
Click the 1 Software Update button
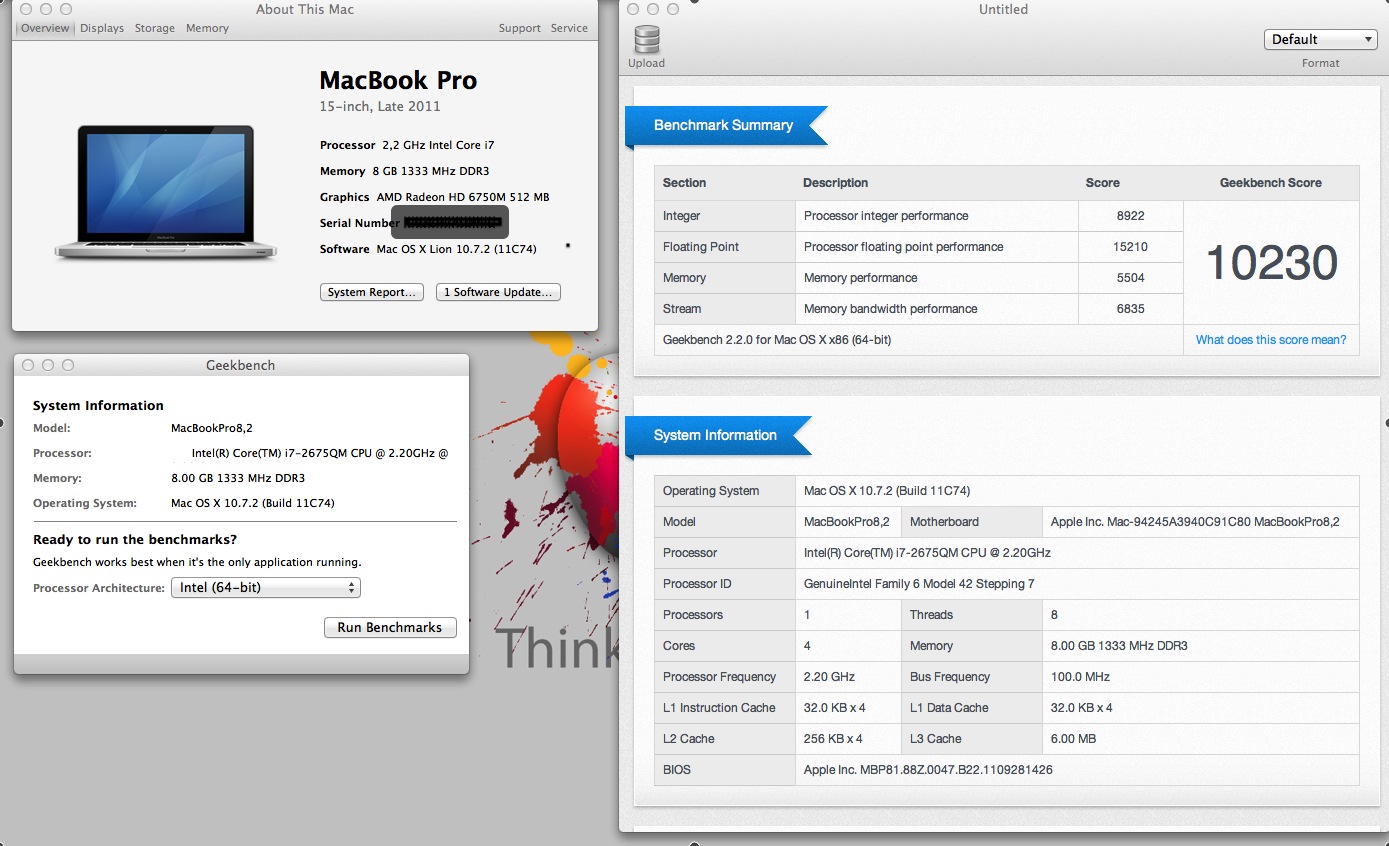[498, 292]
